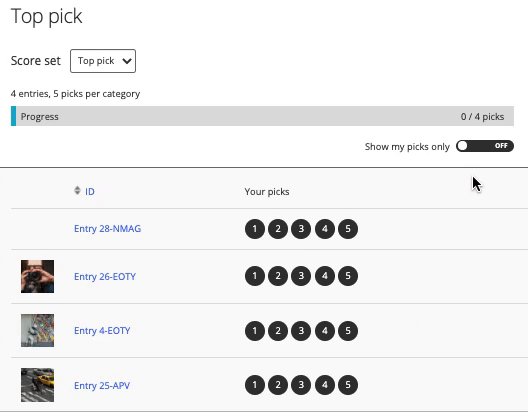This screenshot has width=528, height=412.
Task: Open Entry 4-EOTY link
Action: 102,331
